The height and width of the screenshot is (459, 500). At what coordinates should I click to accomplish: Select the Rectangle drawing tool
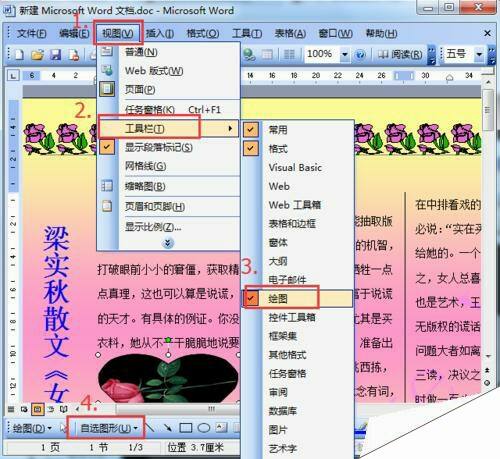[x=186, y=428]
